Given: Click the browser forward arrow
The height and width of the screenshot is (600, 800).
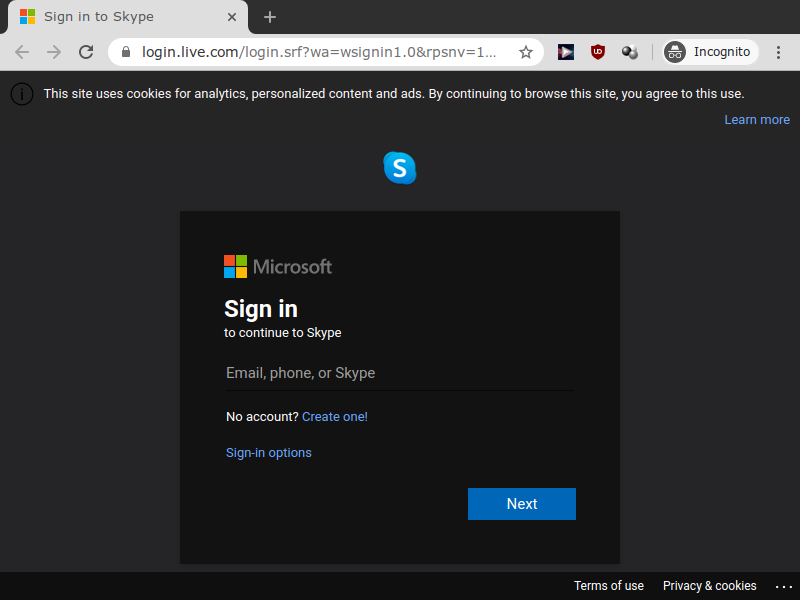Looking at the screenshot, I should pyautogui.click(x=54, y=52).
